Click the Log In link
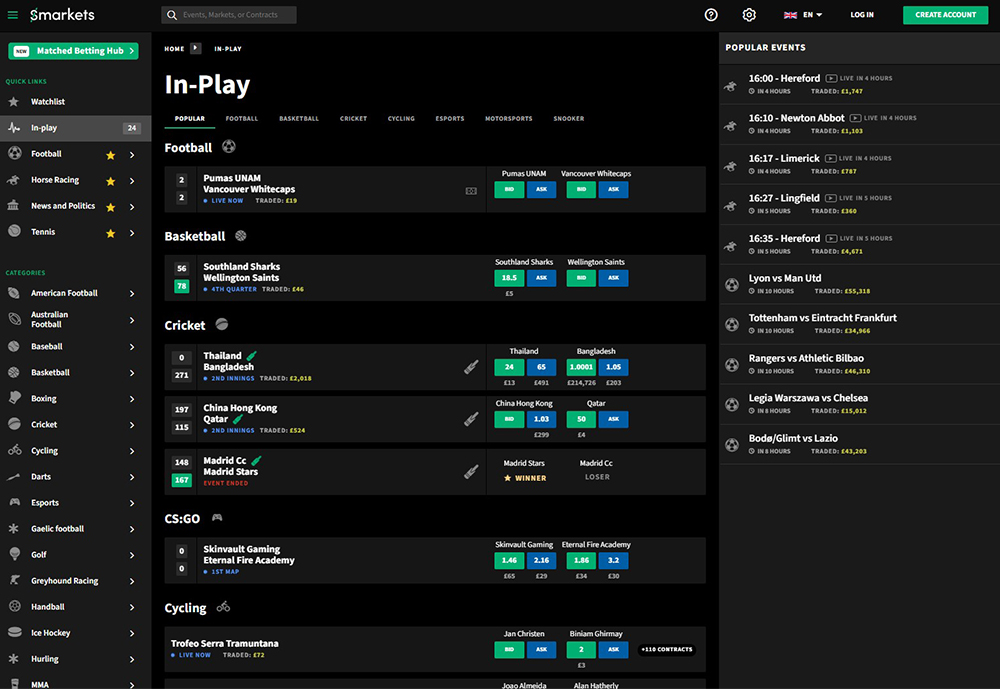This screenshot has height=689, width=1000. 862,15
